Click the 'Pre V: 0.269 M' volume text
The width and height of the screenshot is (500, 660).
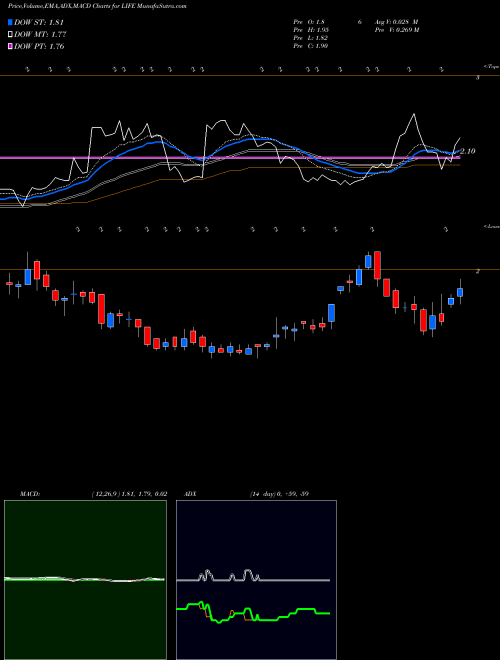[x=397, y=30]
